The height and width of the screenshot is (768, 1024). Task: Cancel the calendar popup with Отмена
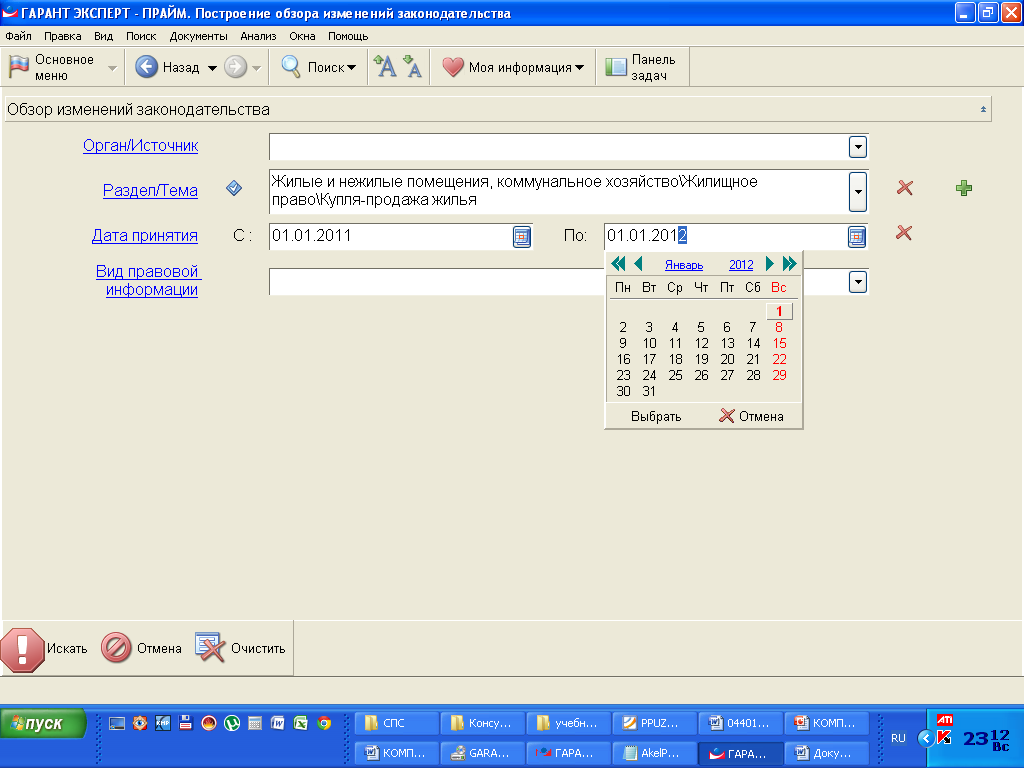pyautogui.click(x=751, y=416)
